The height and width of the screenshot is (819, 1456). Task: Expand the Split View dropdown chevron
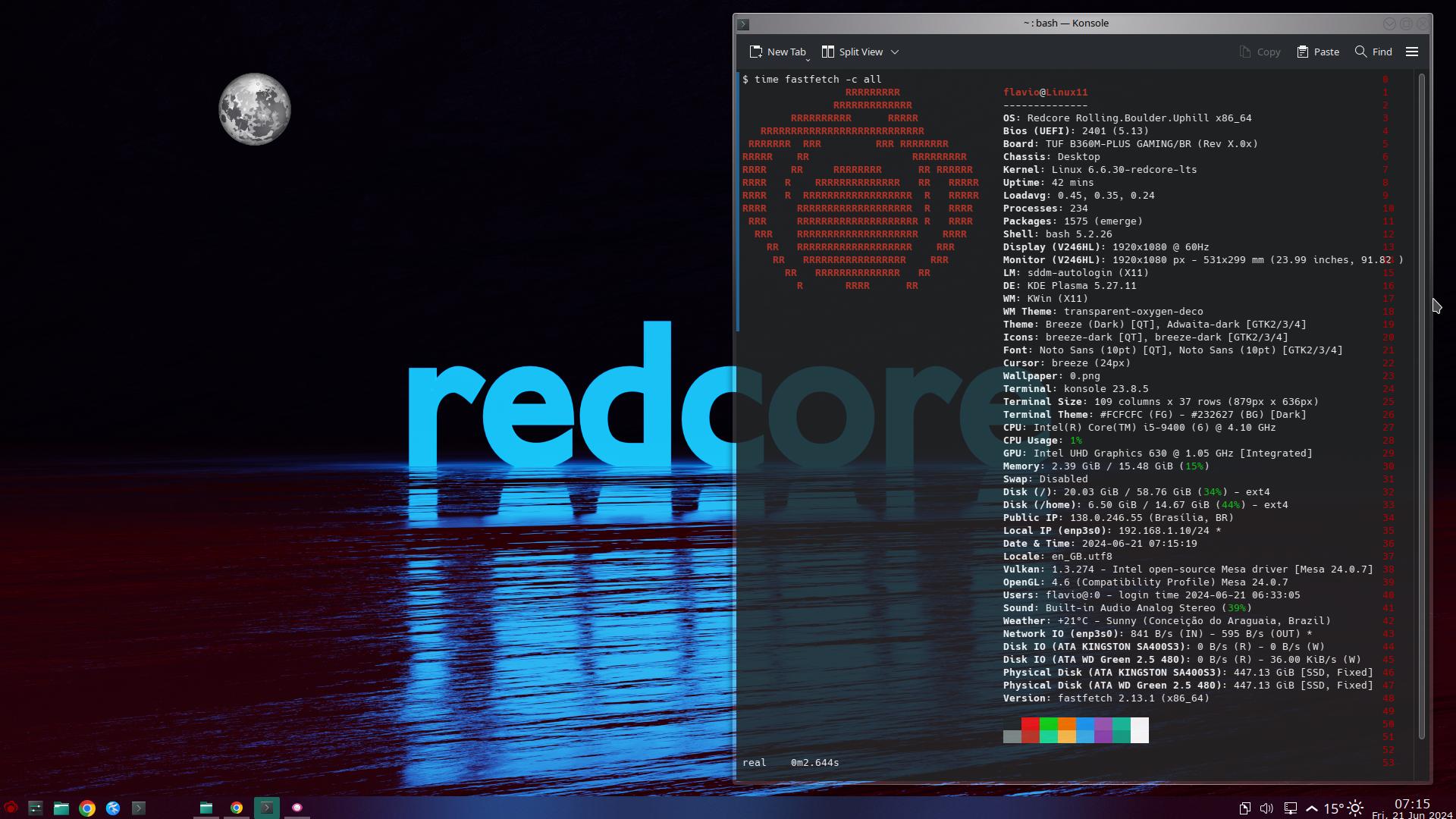[x=895, y=52]
